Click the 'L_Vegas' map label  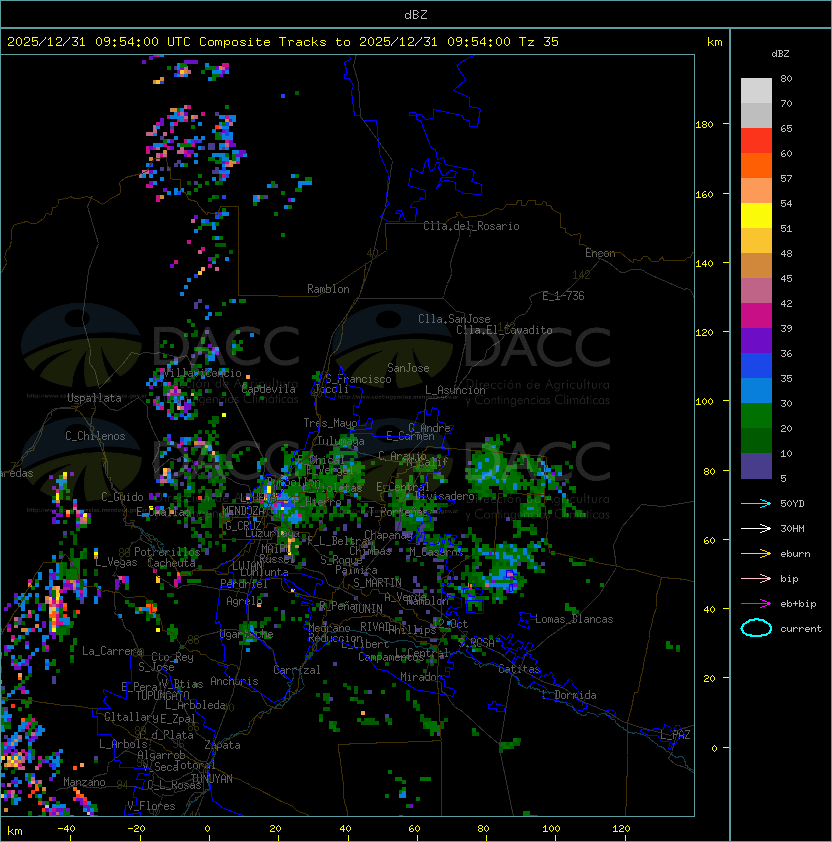pos(116,562)
